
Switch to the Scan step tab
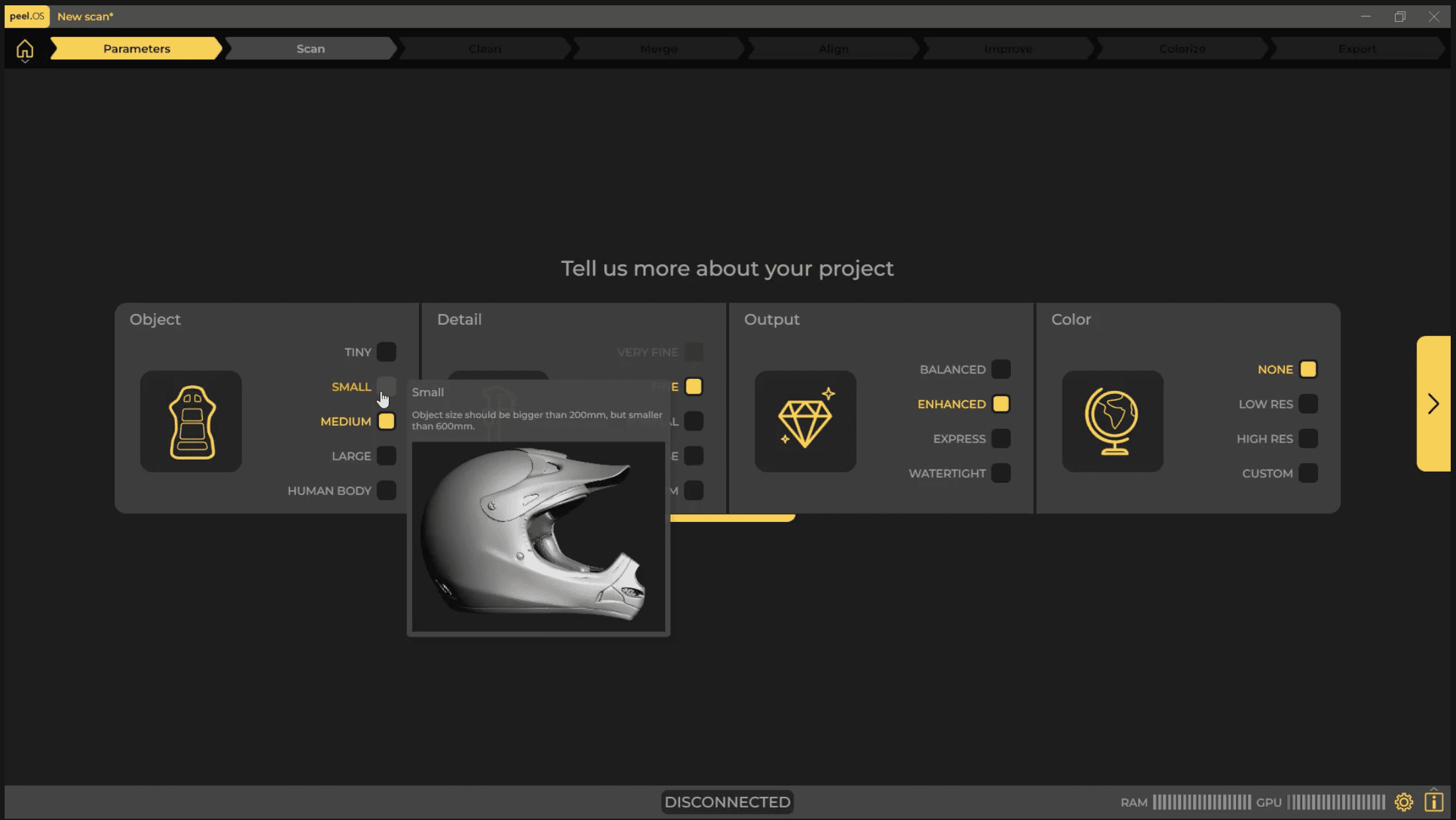(310, 48)
